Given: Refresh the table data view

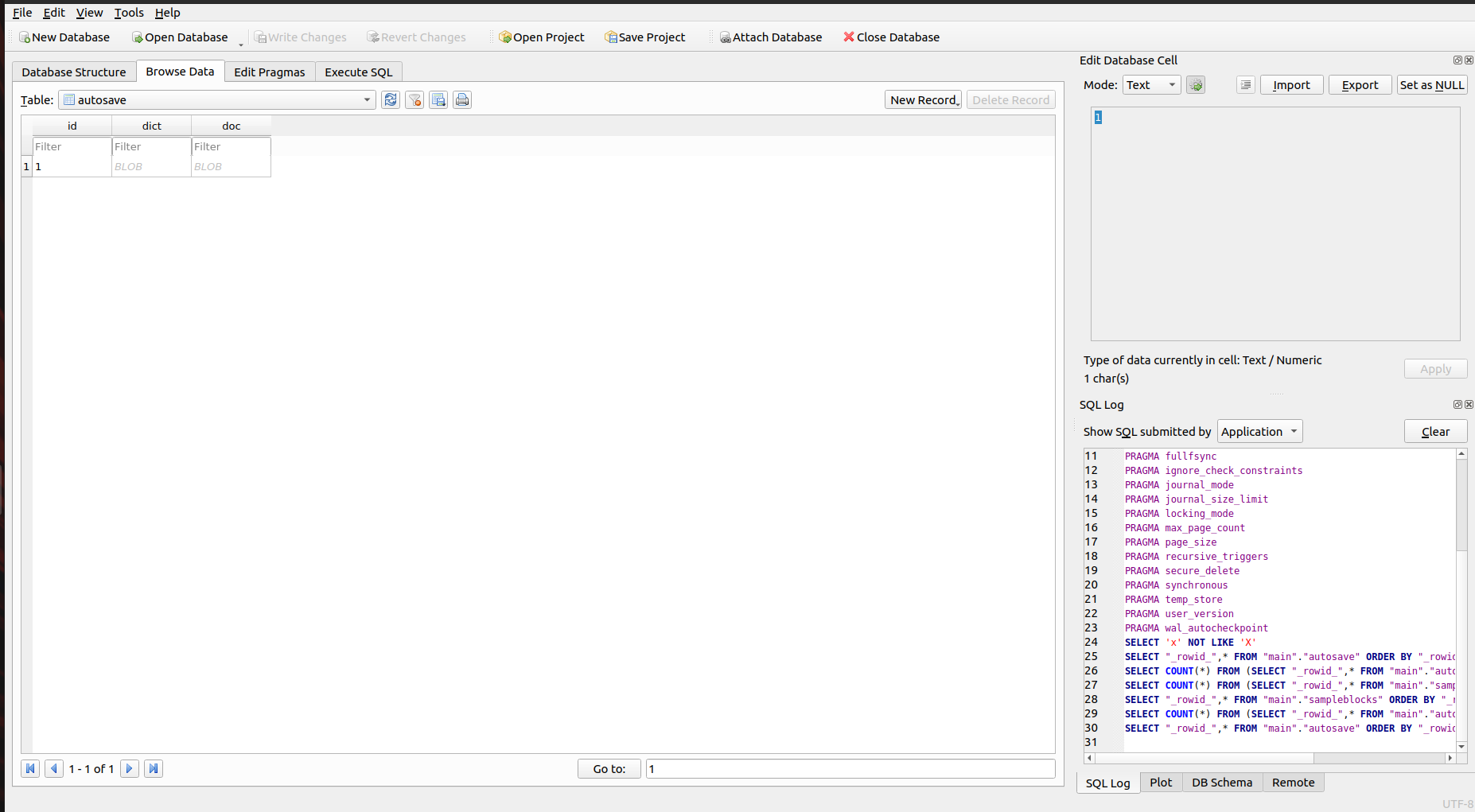Looking at the screenshot, I should click(391, 99).
